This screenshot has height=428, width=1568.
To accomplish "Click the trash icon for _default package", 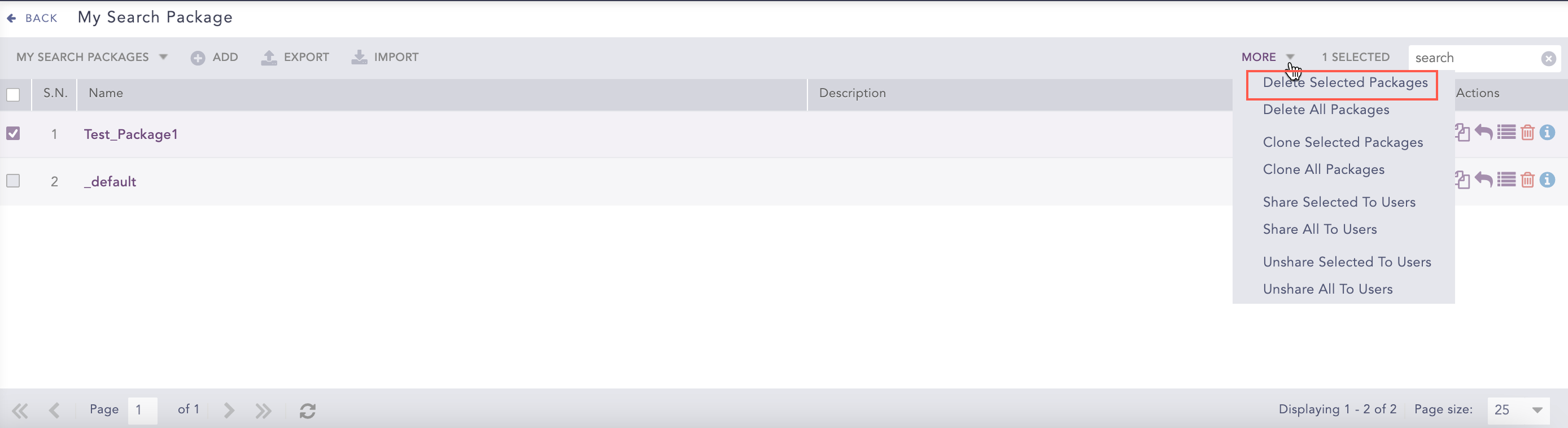I will [x=1527, y=180].
